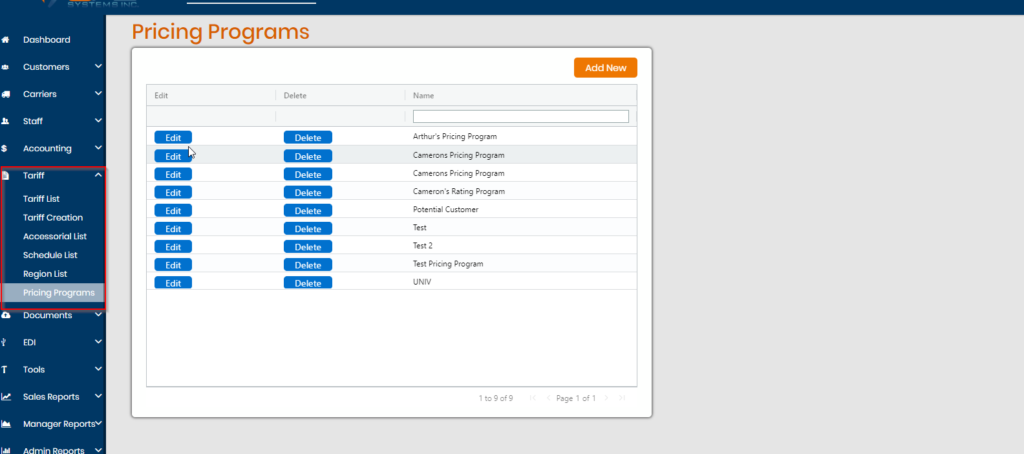
Task: Click the Manager Reports chart icon
Action: click(6, 424)
